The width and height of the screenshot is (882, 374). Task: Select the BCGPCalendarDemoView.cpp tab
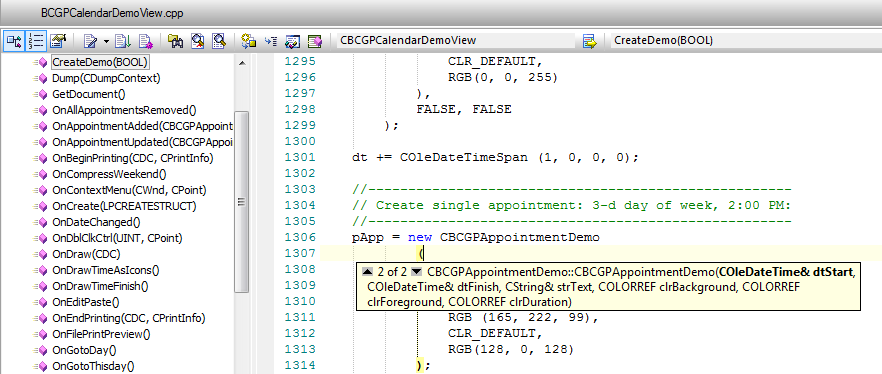112,13
